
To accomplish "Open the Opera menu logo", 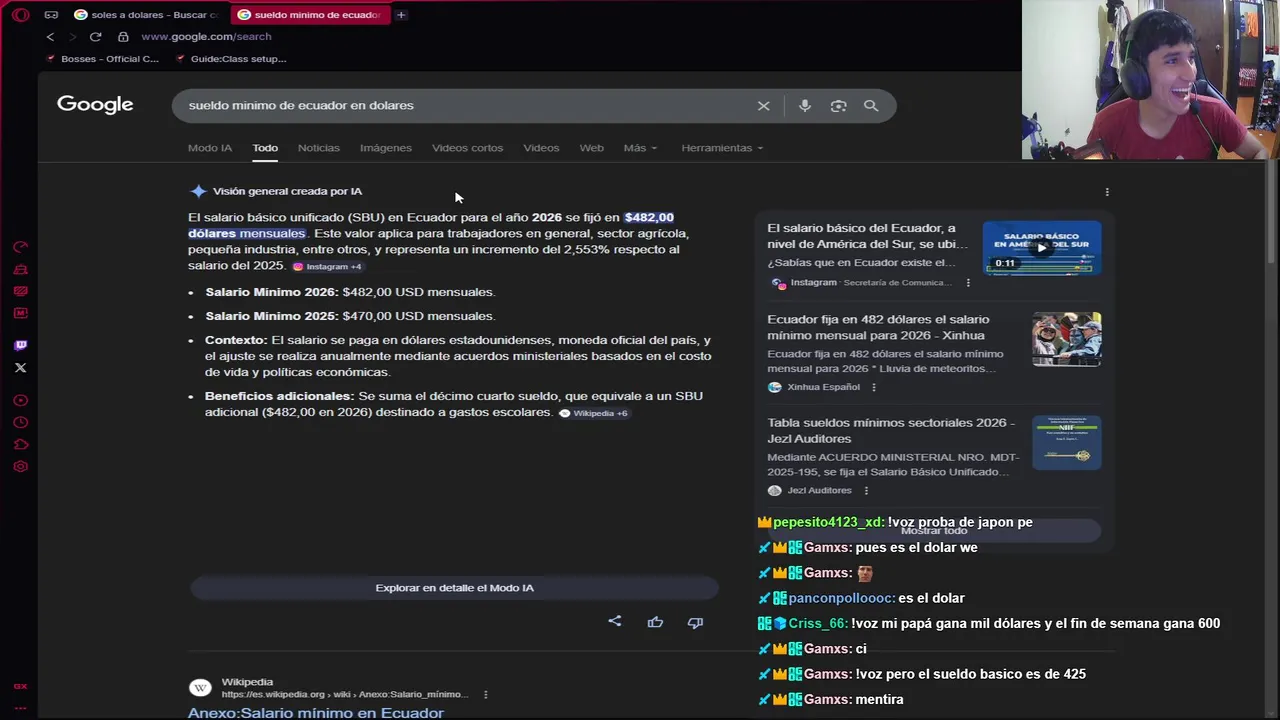I will click(x=20, y=15).
